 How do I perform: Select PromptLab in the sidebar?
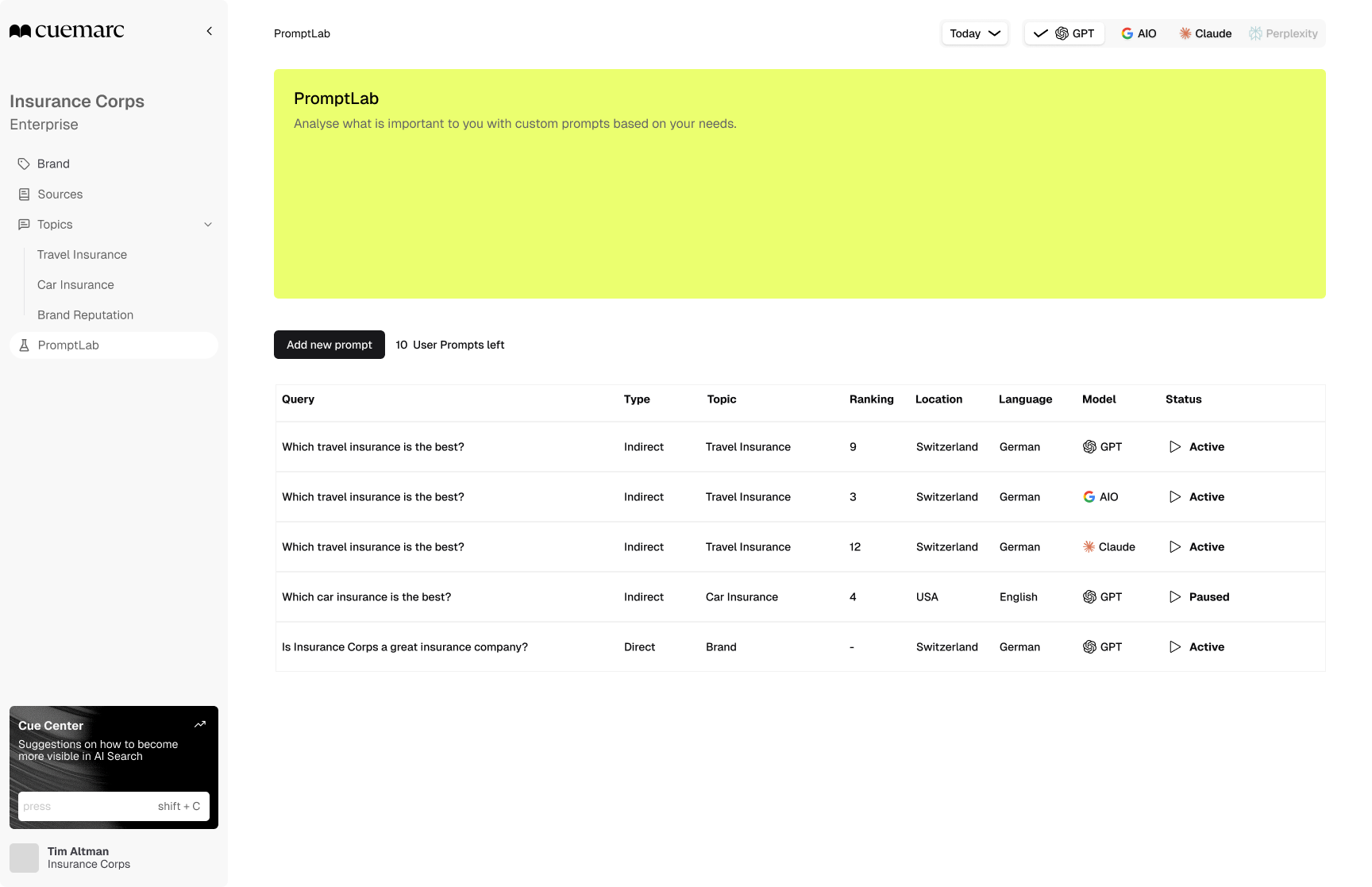point(114,345)
